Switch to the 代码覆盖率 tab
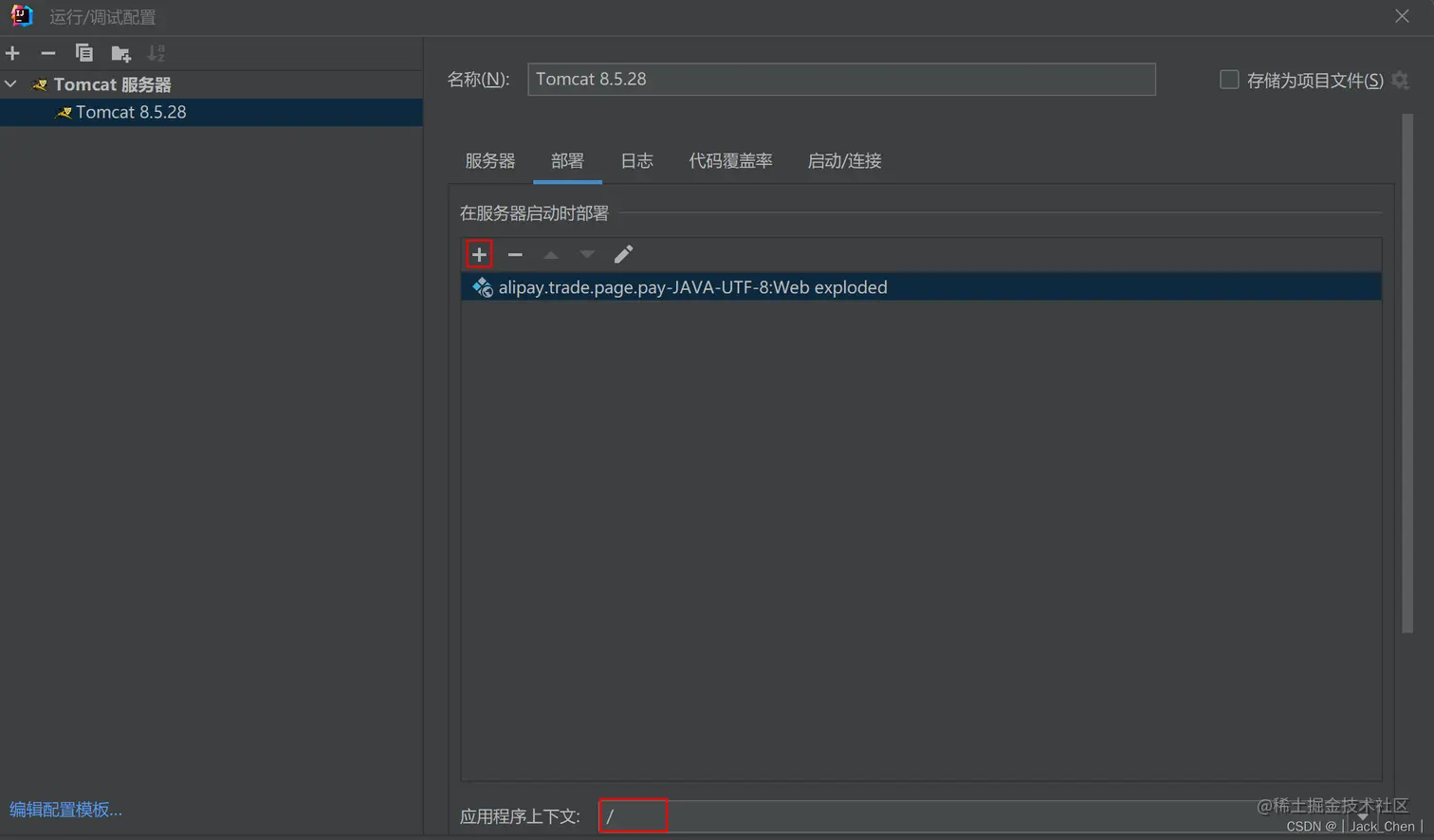The height and width of the screenshot is (840, 1434). pos(730,161)
